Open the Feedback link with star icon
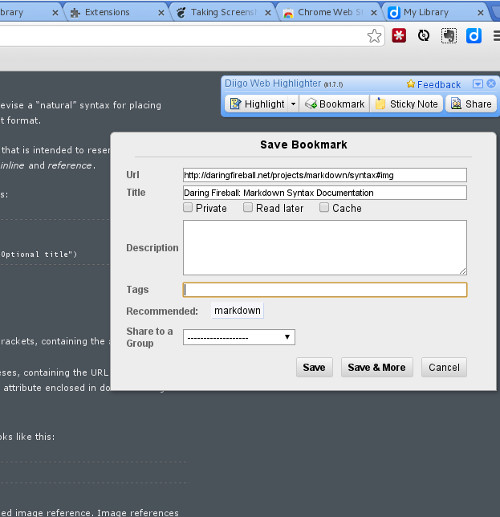 [434, 84]
